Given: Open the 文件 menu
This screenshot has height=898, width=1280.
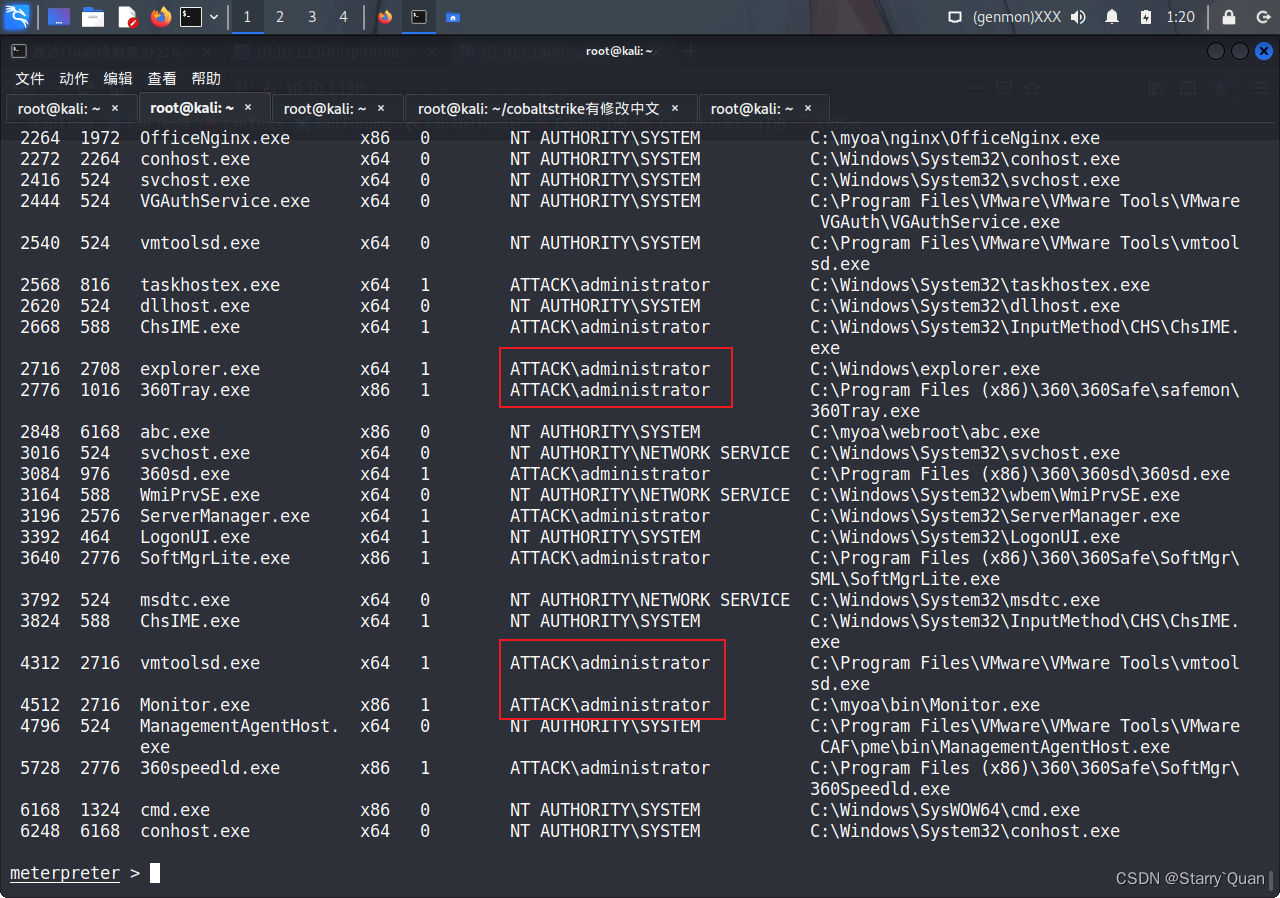Looking at the screenshot, I should [30, 78].
